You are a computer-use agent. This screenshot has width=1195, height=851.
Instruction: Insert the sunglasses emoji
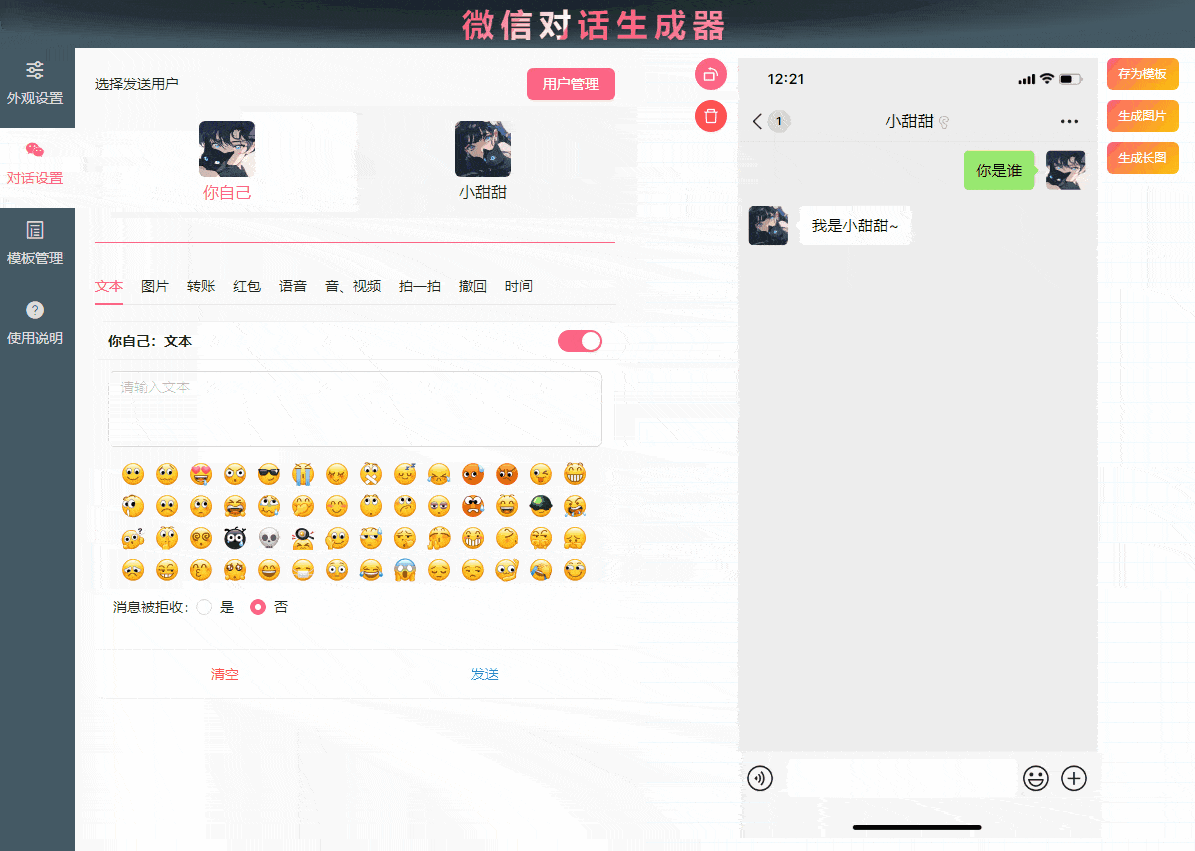(x=268, y=474)
